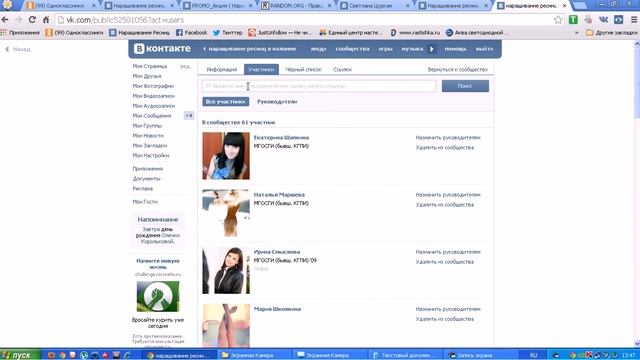Select the Руководители filter
Image resolution: width=640 pixels, height=360 pixels.
pos(277,102)
